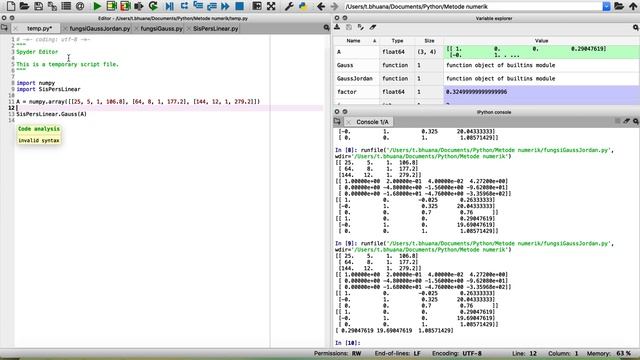Click the In [10] console prompt
This screenshot has height=360, width=640.
(x=347, y=343)
